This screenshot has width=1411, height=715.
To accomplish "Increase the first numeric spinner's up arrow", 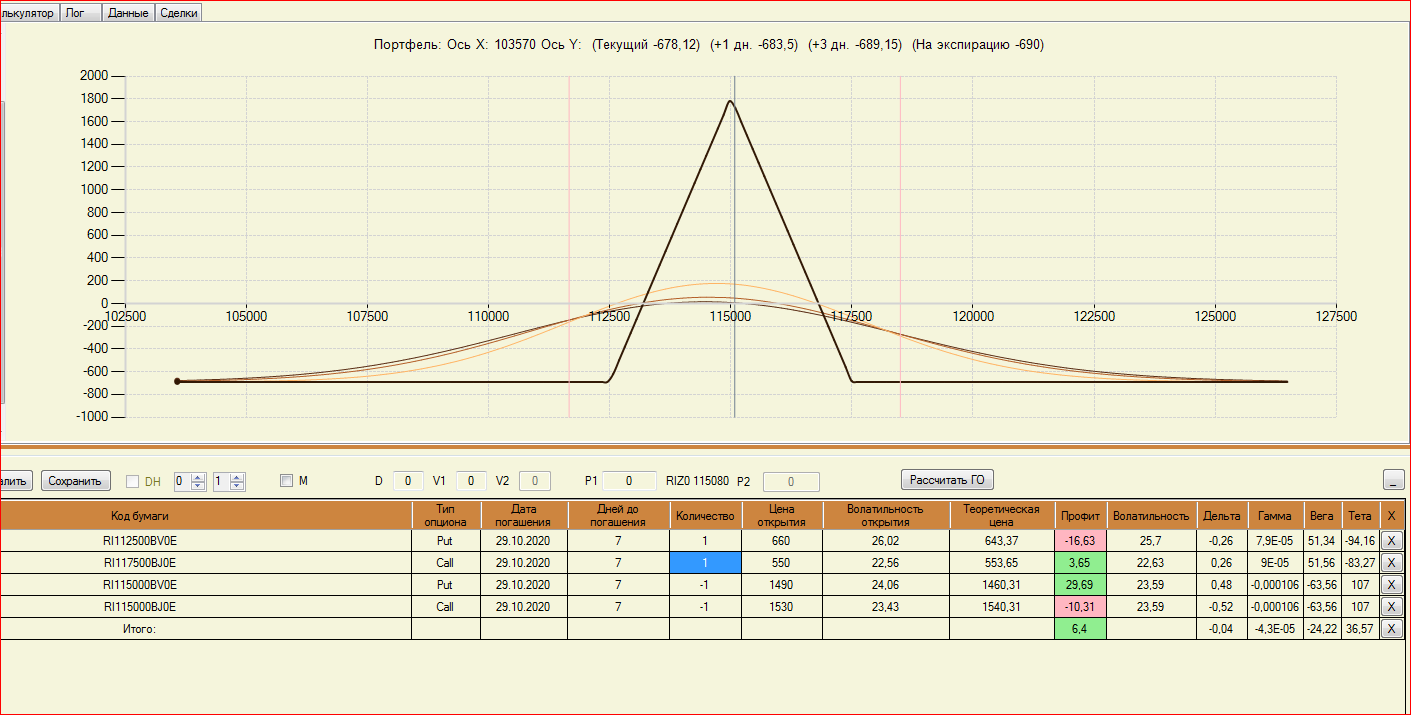I will (x=198, y=476).
